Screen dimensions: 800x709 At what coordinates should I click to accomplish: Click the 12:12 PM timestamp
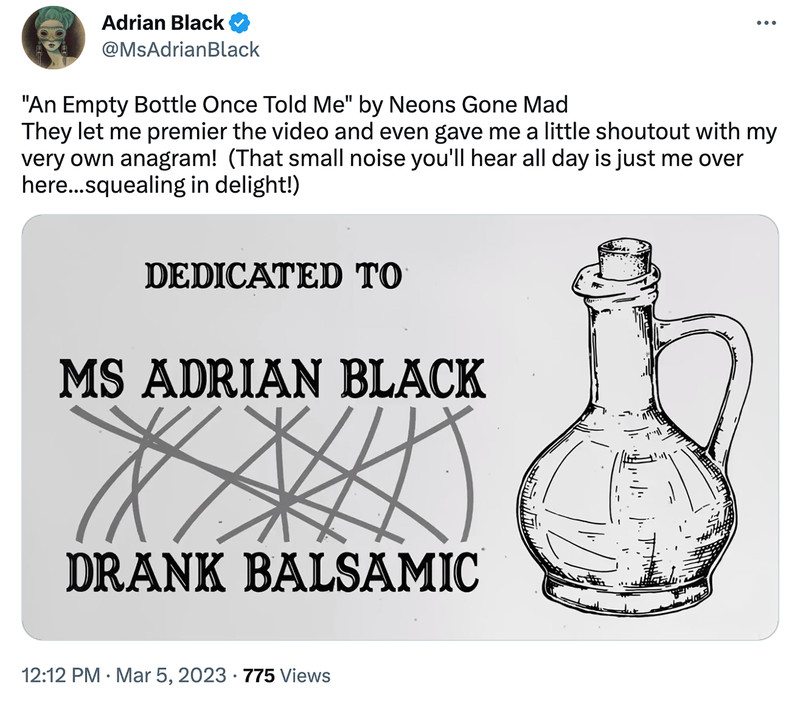62,676
